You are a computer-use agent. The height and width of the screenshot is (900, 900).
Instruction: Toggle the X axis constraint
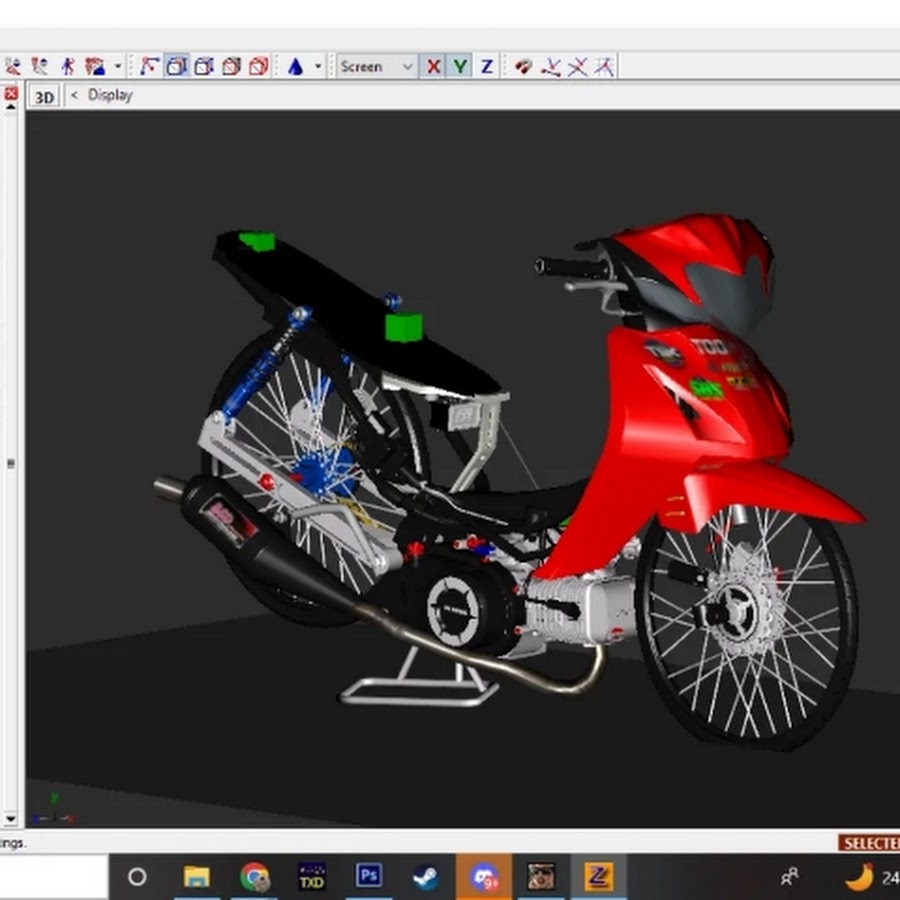433,67
